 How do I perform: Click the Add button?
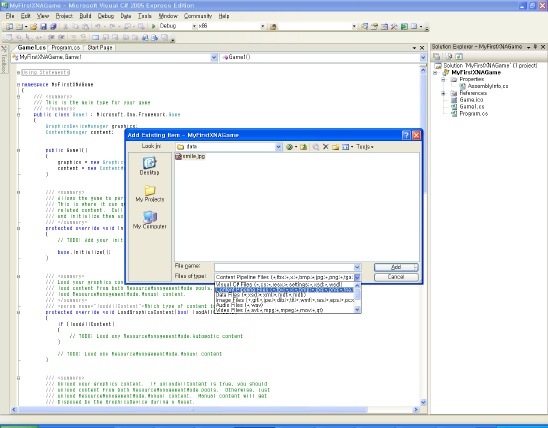(x=396, y=267)
